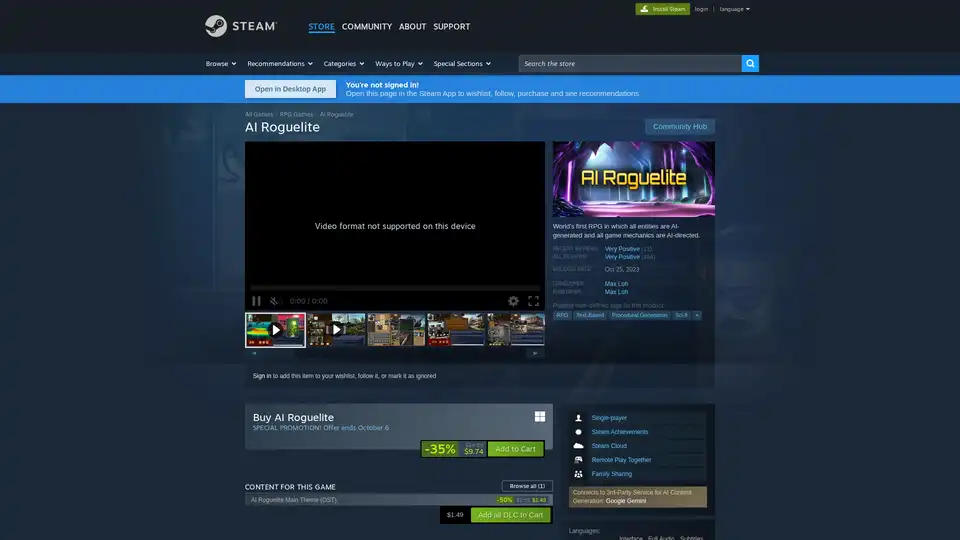Viewport: 960px width, 540px height.
Task: Click the Steam logo in header
Action: (x=241, y=26)
